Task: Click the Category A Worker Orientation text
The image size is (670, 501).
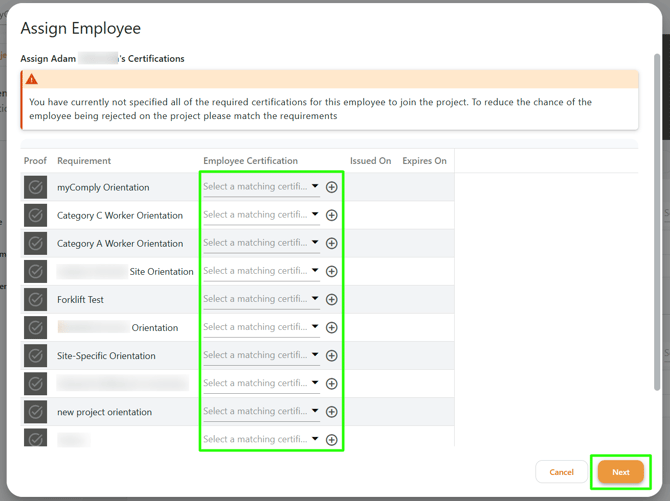Action: pos(120,244)
